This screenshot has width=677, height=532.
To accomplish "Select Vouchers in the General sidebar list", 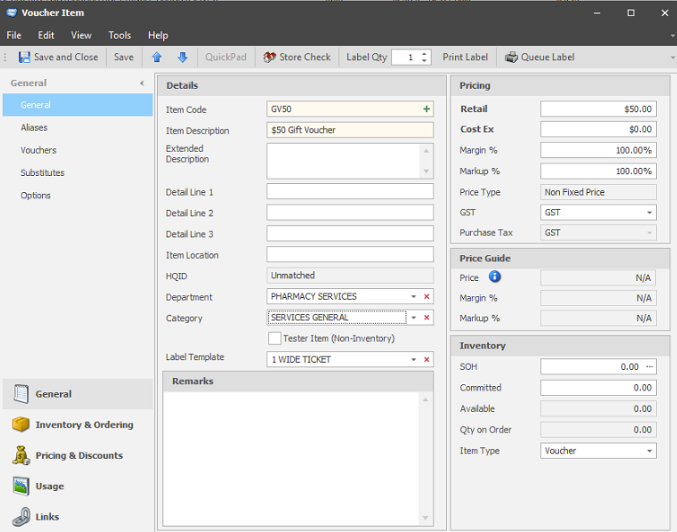I will tap(38, 150).
